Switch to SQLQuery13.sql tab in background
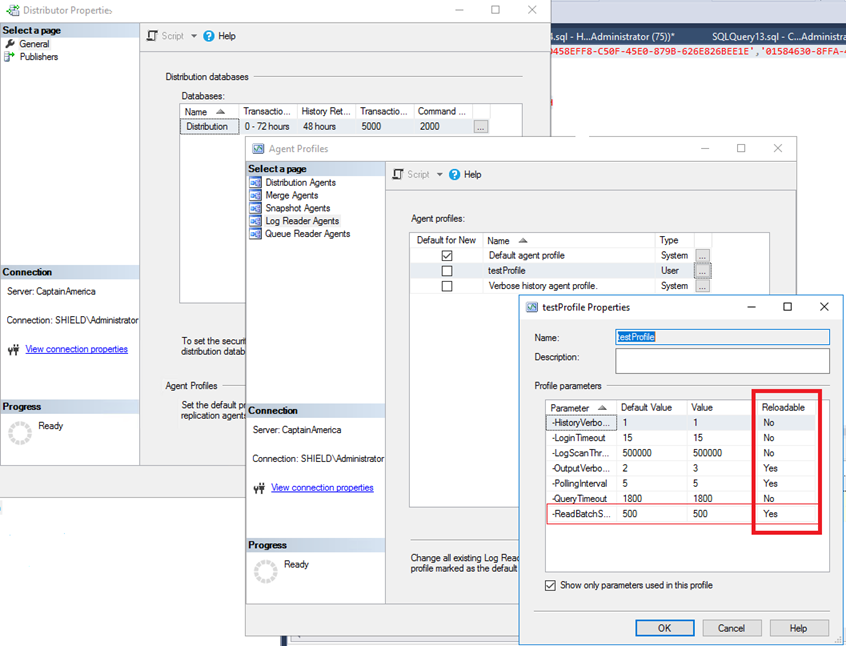 point(778,37)
